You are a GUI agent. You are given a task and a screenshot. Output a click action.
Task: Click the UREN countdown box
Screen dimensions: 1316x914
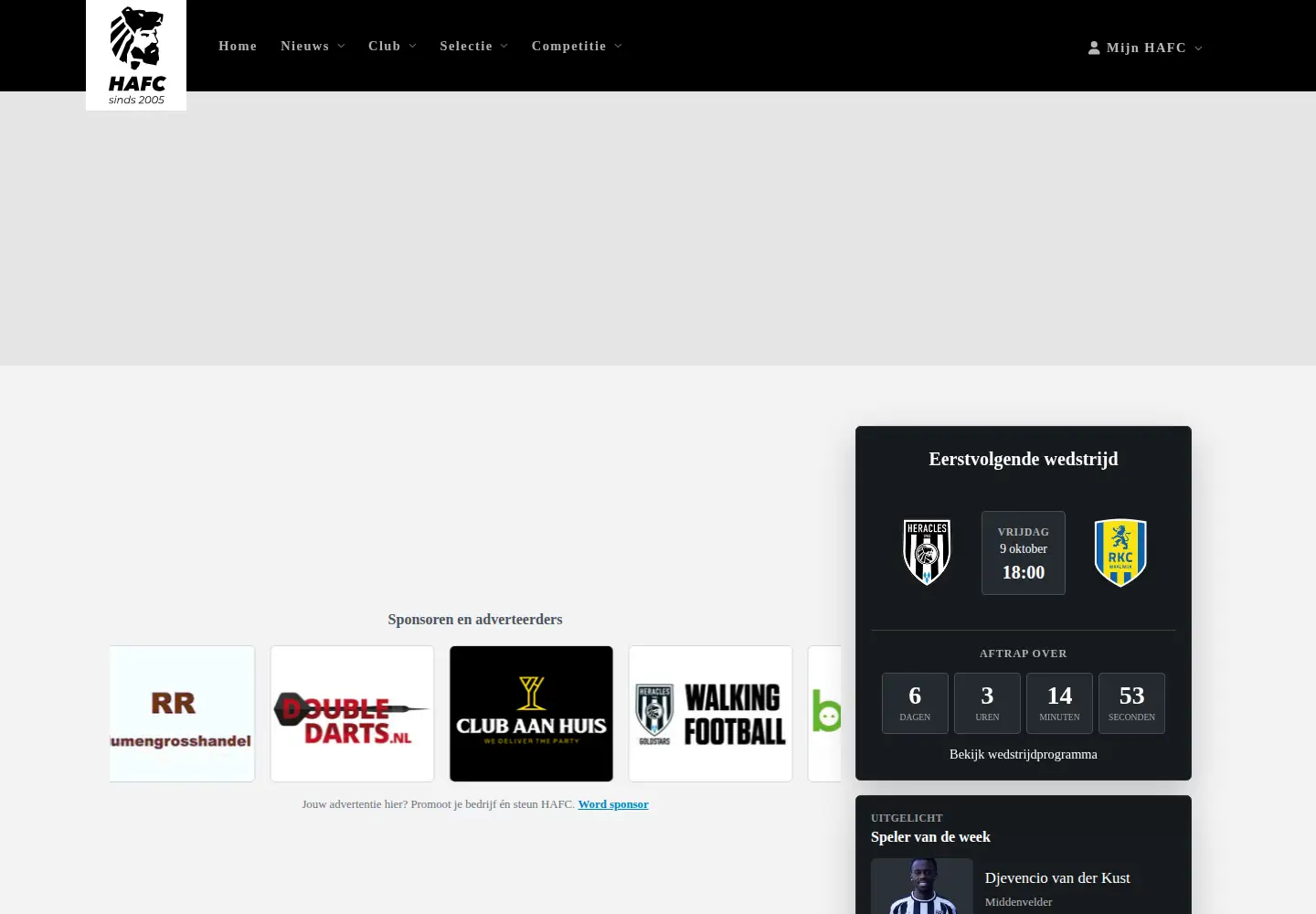[x=987, y=703]
